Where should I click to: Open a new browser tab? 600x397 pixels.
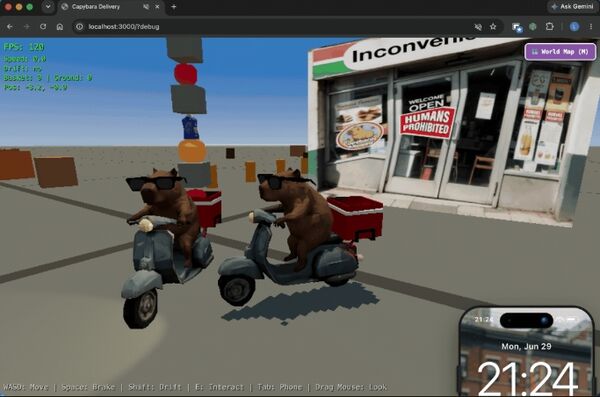(174, 7)
